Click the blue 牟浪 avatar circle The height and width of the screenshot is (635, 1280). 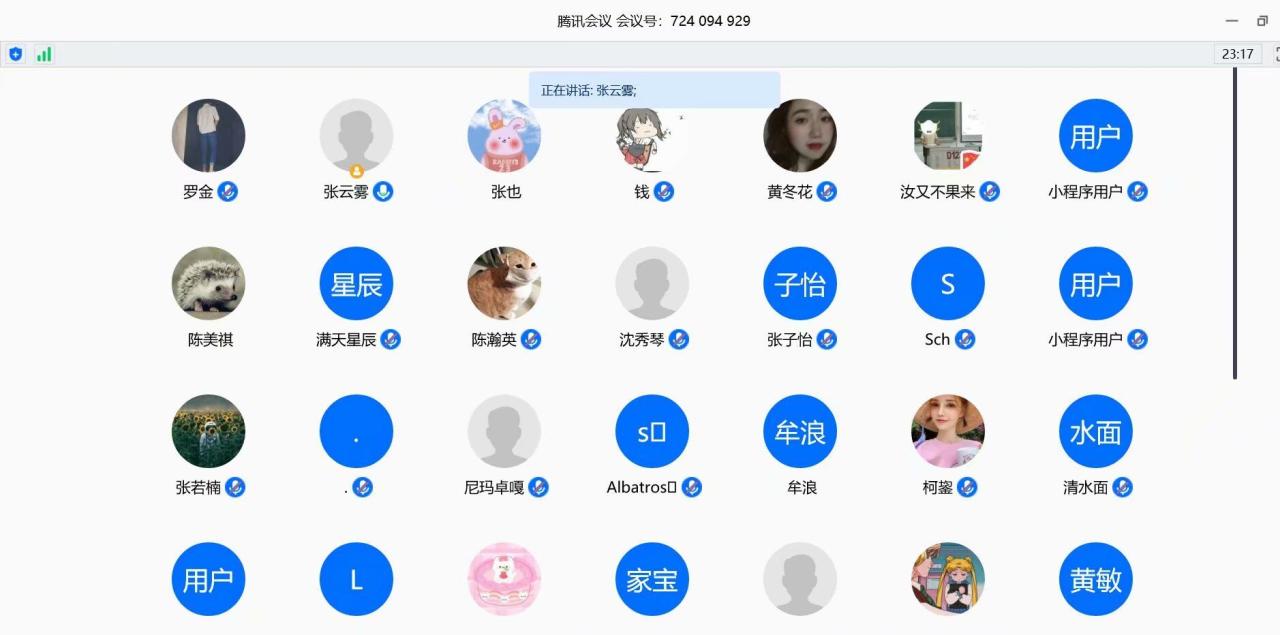pyautogui.click(x=800, y=431)
